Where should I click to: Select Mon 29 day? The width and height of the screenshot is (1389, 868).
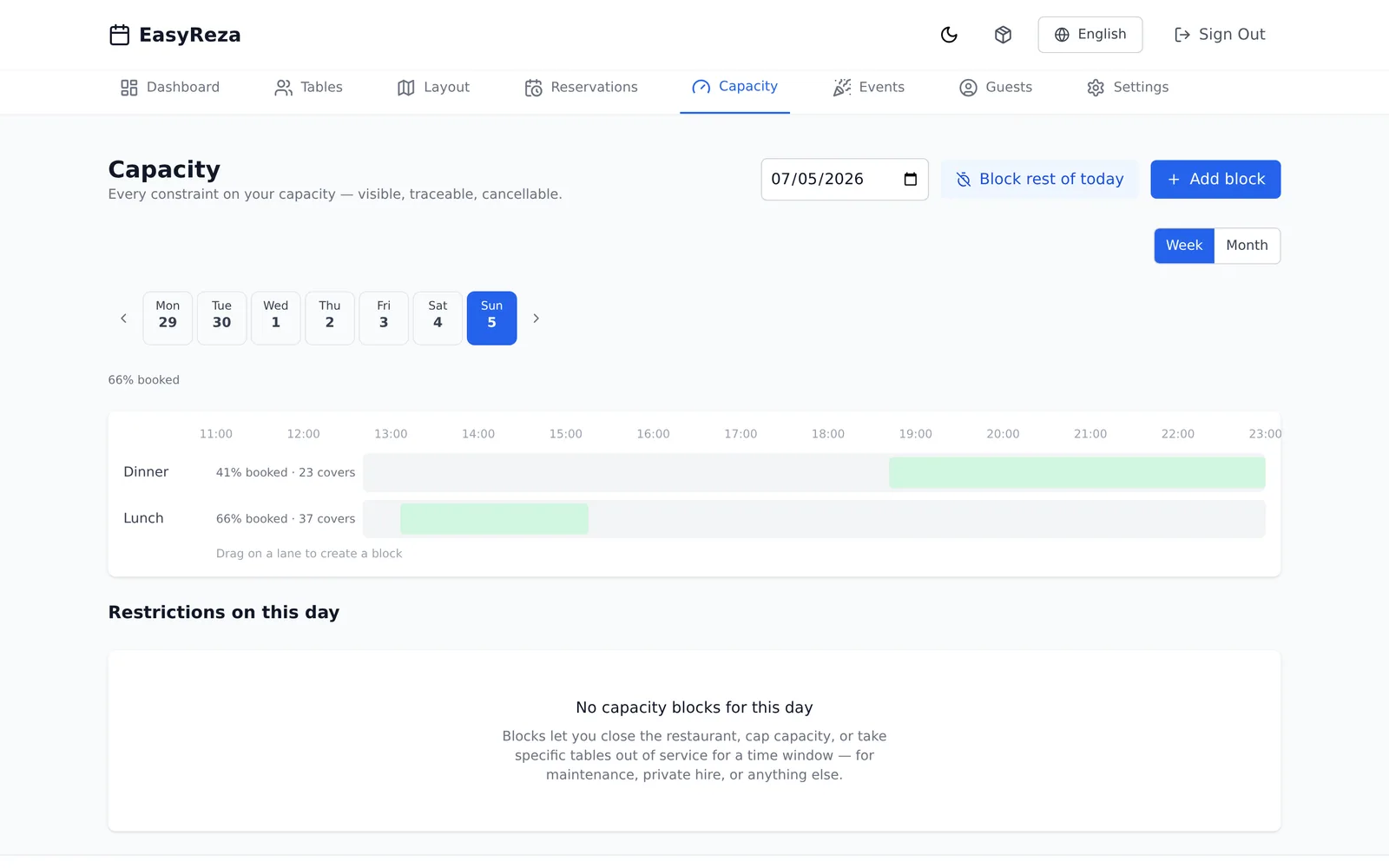click(x=168, y=319)
